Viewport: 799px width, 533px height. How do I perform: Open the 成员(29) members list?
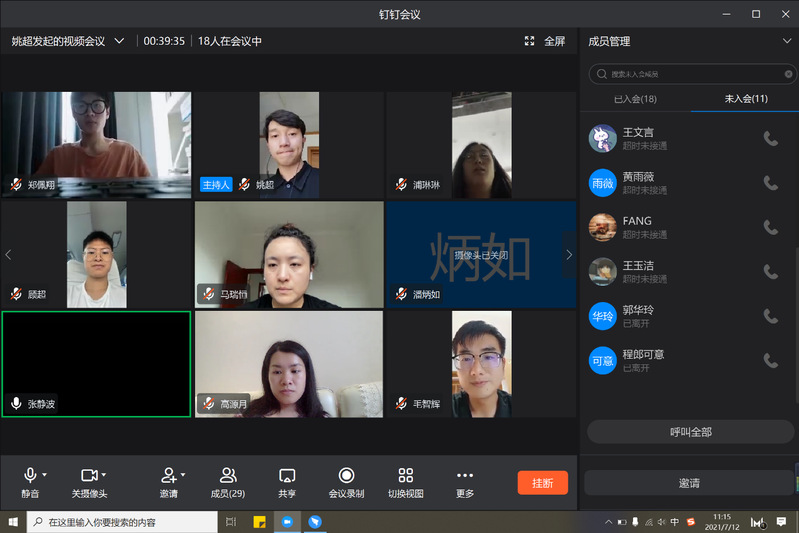(x=228, y=476)
